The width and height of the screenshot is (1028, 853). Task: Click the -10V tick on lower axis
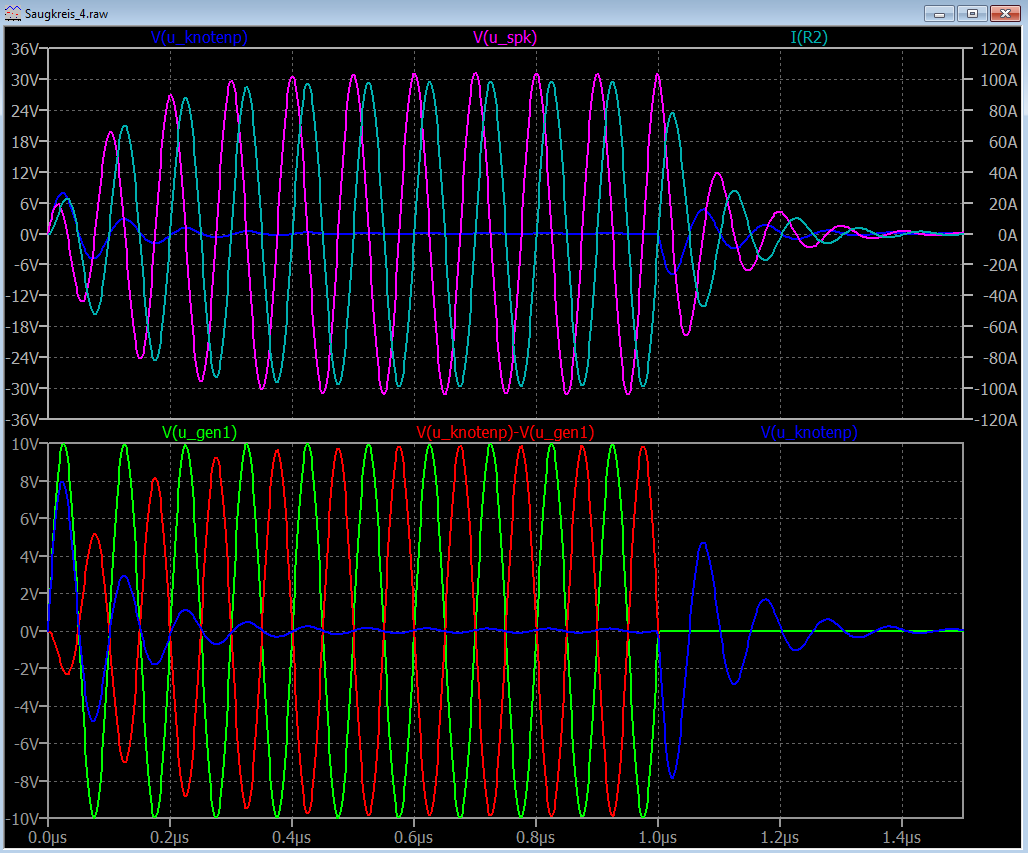coord(23,819)
